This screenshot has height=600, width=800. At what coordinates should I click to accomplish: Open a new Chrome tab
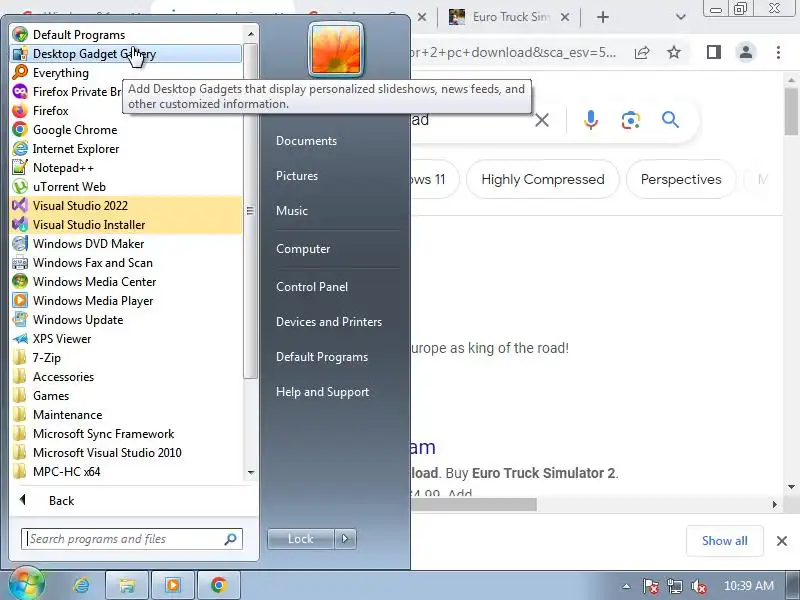tap(603, 17)
